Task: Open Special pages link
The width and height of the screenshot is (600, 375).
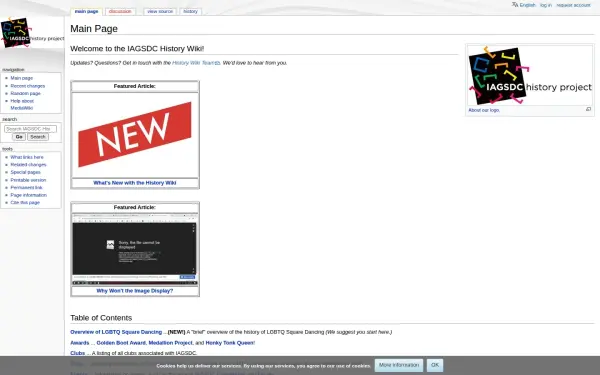Action: pos(25,173)
